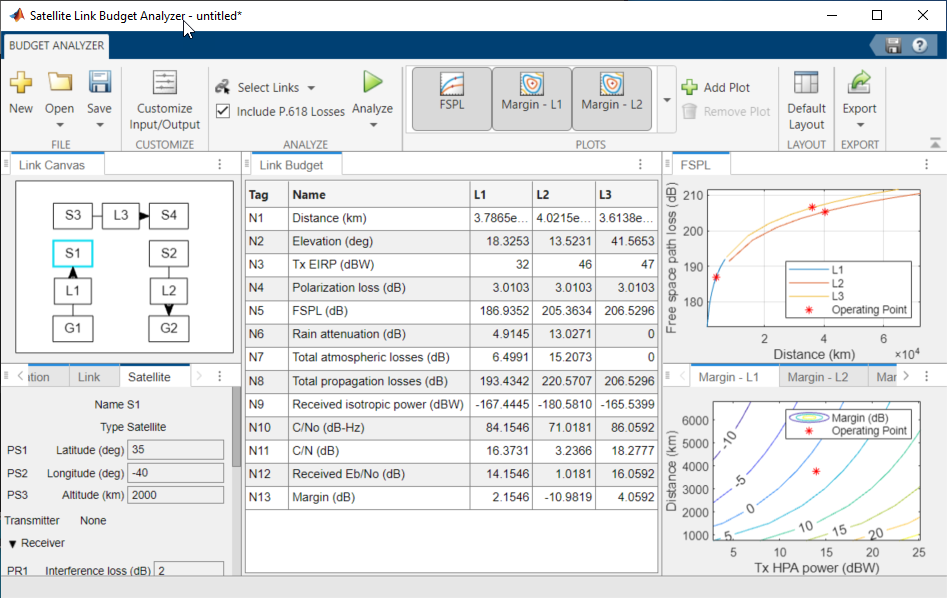Click the Save disk icon
Image resolution: width=947 pixels, height=598 pixels.
[x=99, y=84]
